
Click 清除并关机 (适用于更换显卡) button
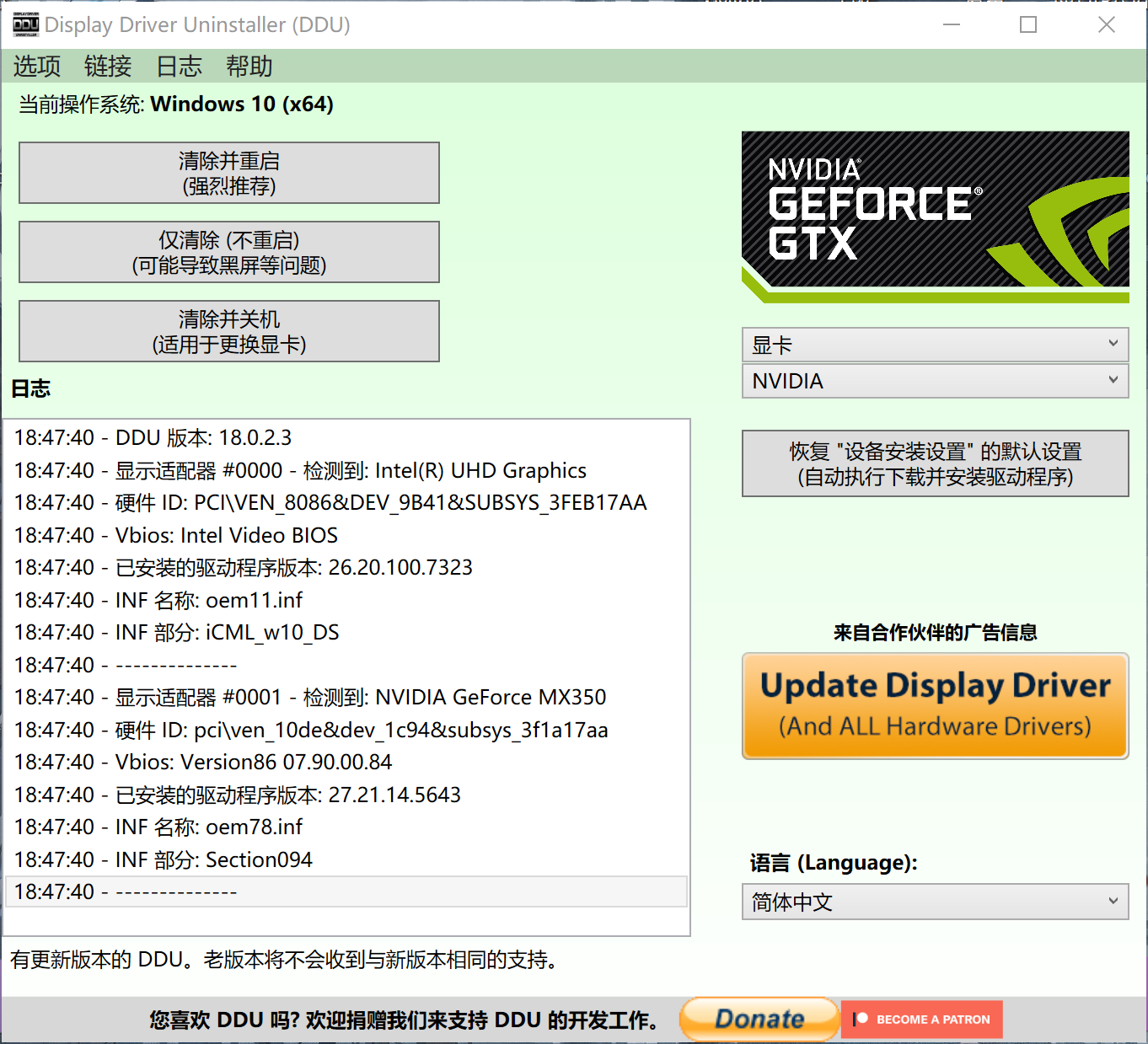click(x=229, y=331)
